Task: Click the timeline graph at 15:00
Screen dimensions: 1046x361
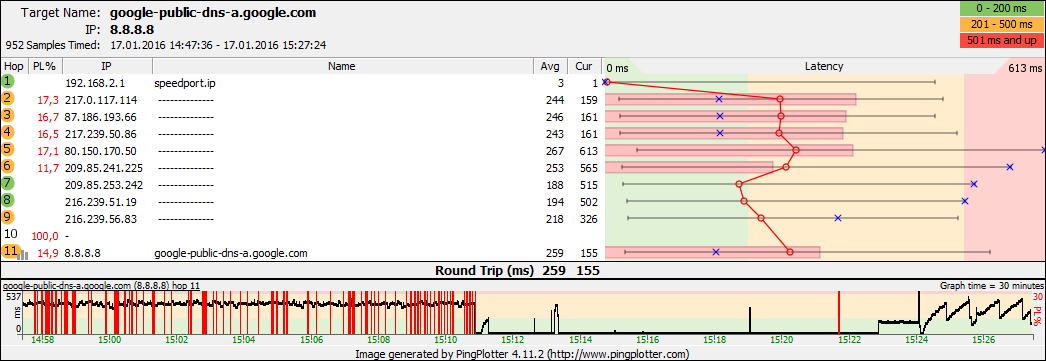Action: click(x=109, y=312)
